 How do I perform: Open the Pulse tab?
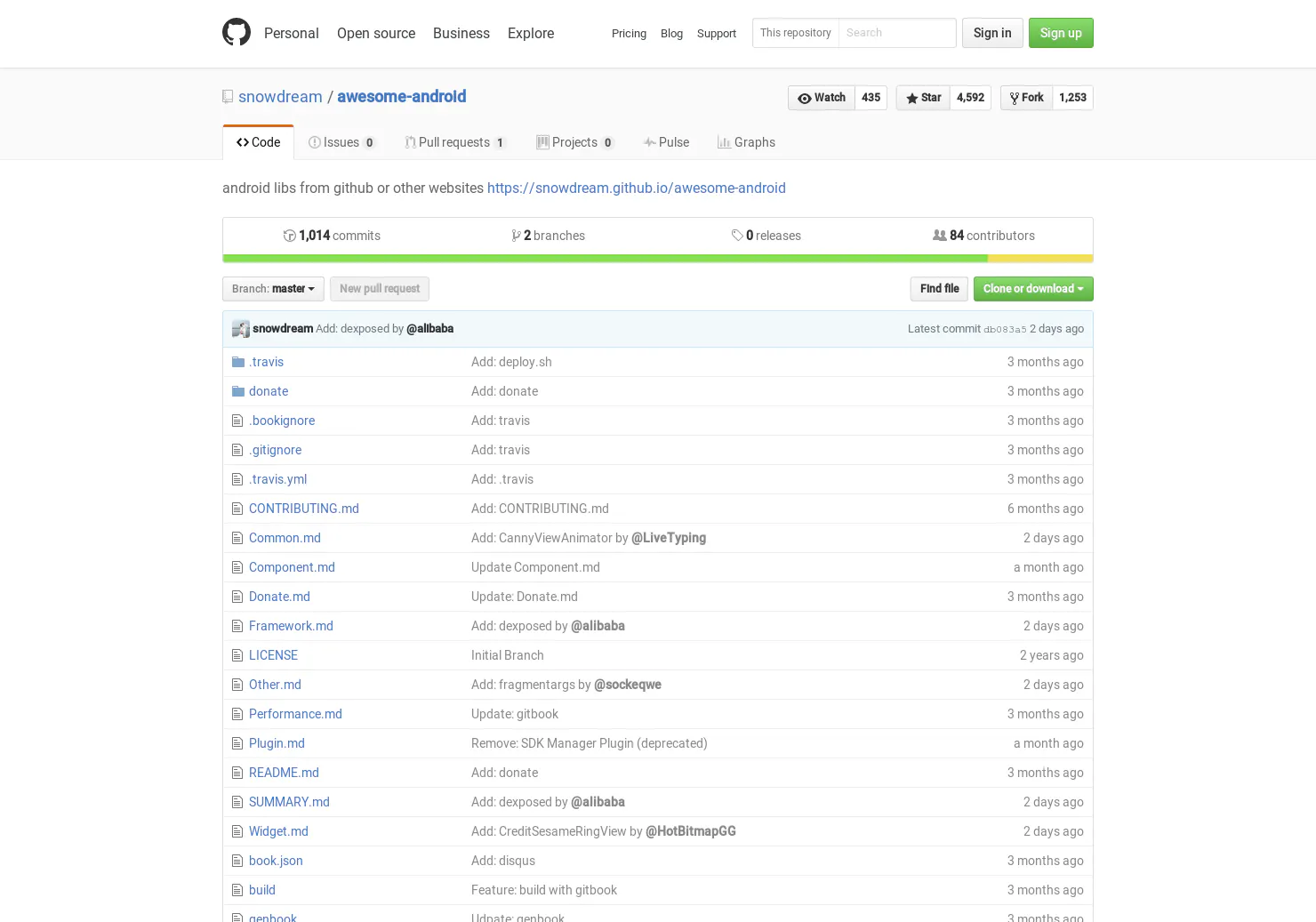point(667,142)
